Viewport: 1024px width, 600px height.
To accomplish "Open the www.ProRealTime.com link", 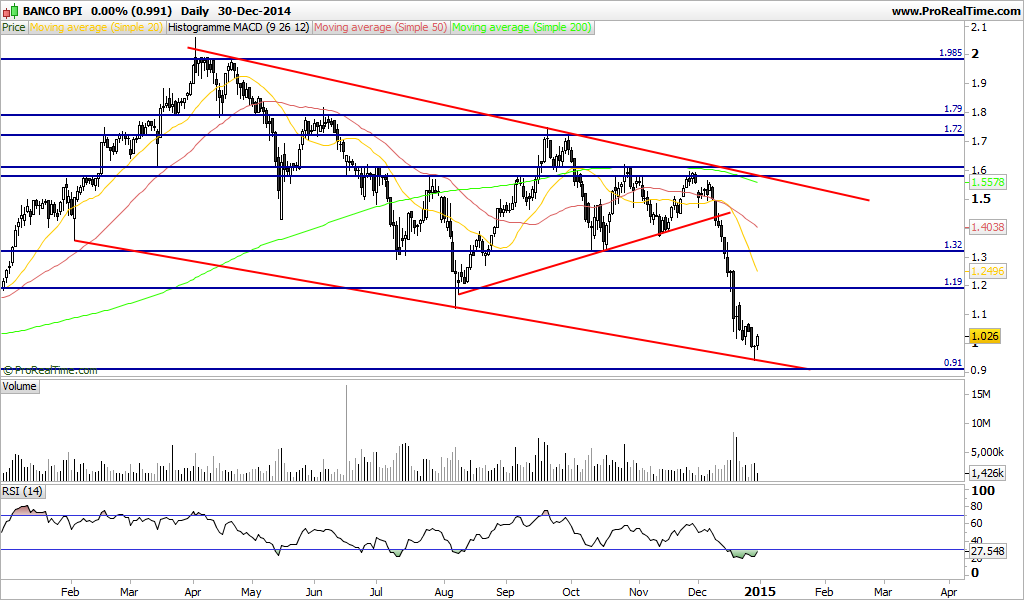I will point(955,11).
